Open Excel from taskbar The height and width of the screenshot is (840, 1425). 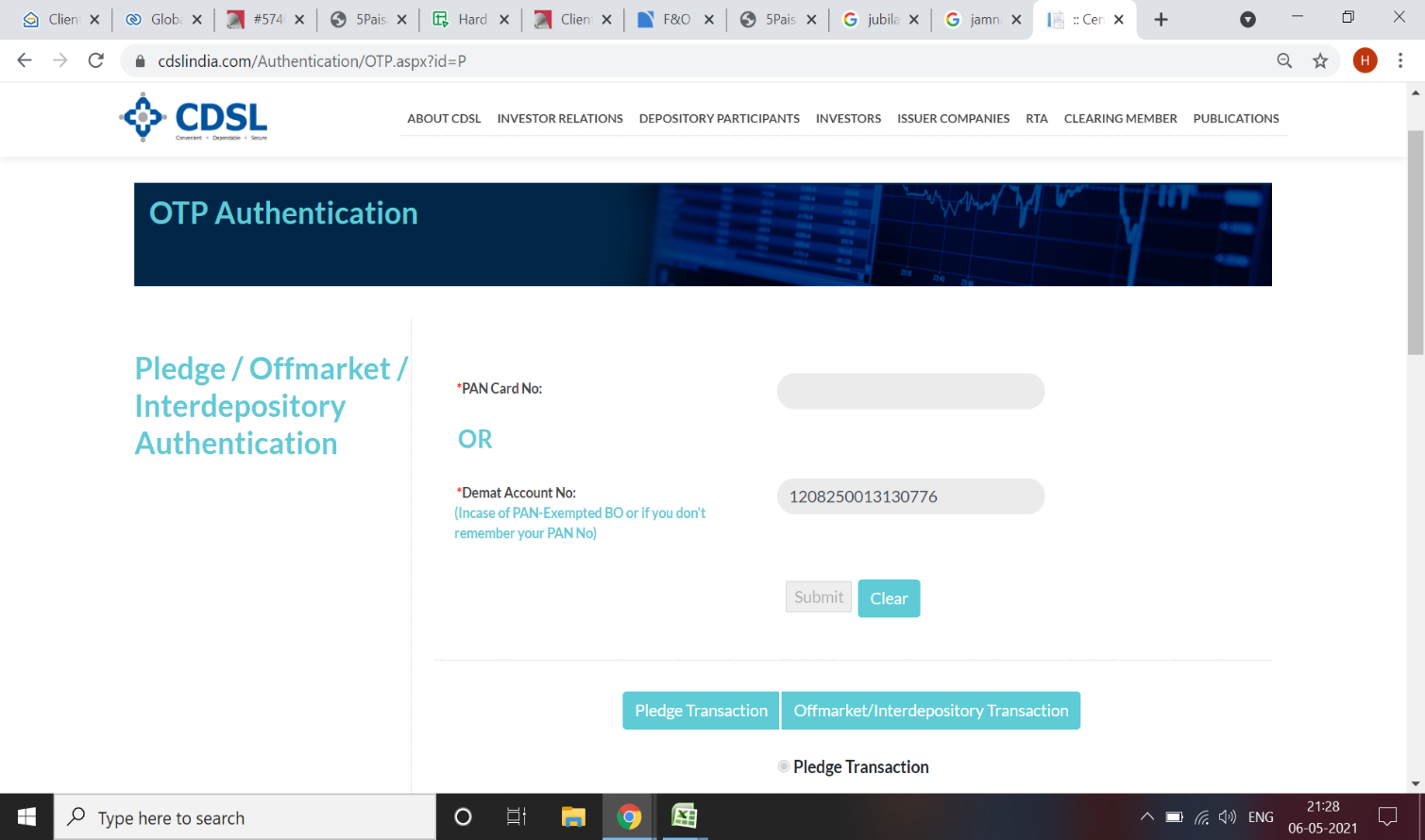(685, 816)
